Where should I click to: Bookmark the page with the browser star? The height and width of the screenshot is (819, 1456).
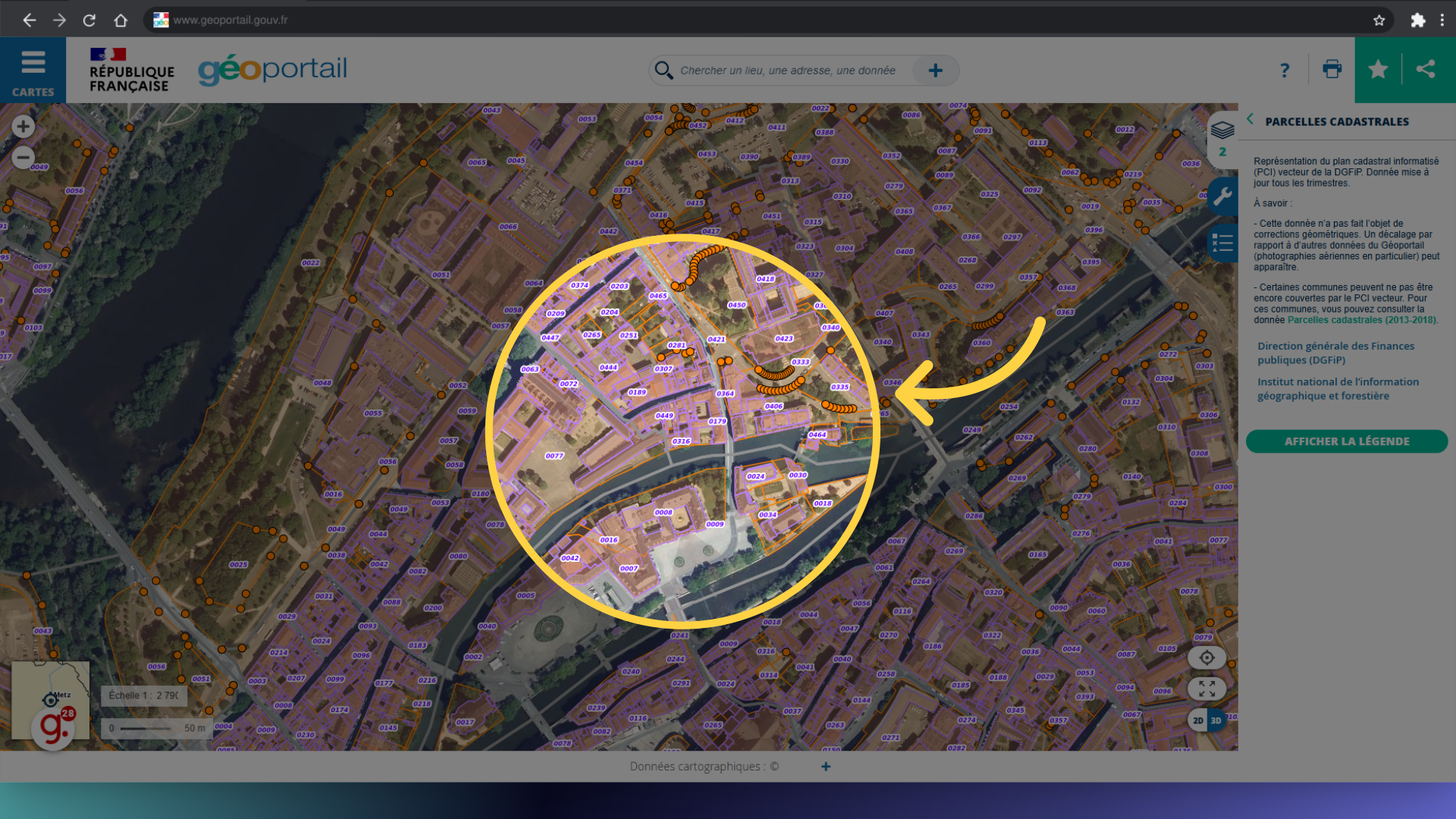(x=1379, y=20)
